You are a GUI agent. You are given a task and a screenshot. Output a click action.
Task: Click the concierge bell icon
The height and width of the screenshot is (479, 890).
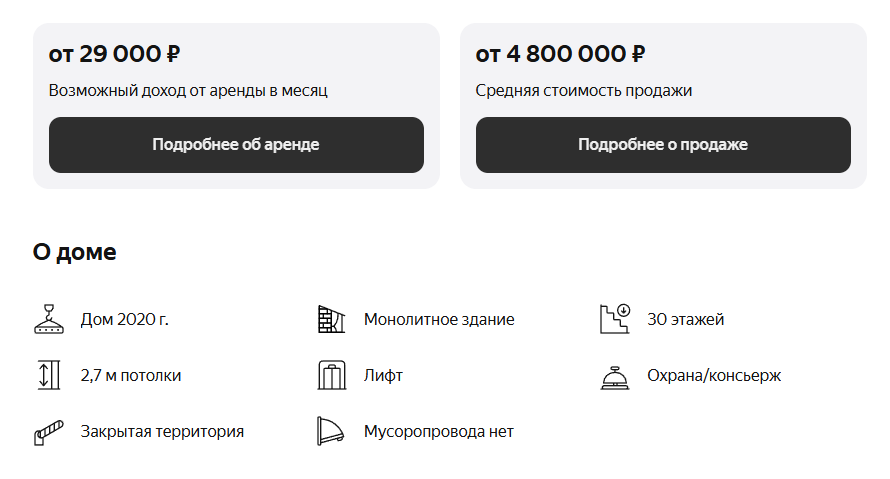click(615, 377)
